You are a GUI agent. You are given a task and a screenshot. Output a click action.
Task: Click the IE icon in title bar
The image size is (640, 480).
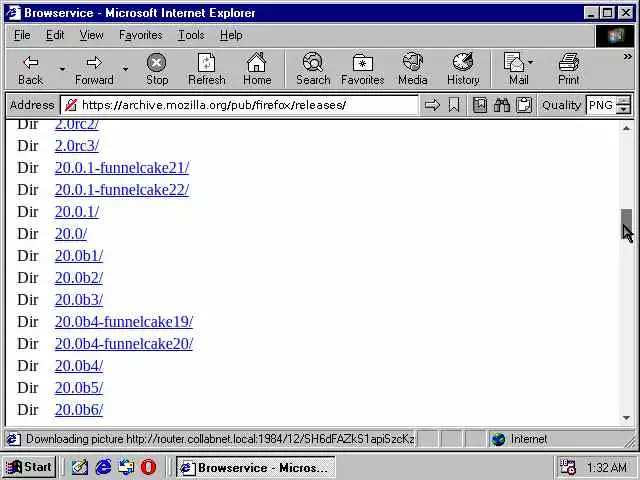click(13, 13)
